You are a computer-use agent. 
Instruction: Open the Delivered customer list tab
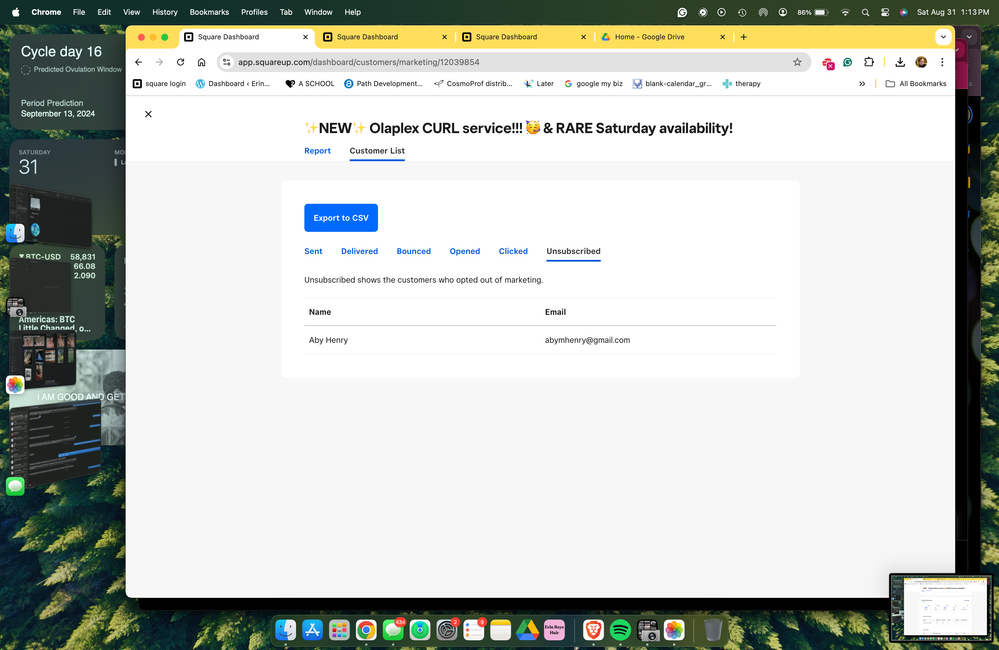point(359,251)
